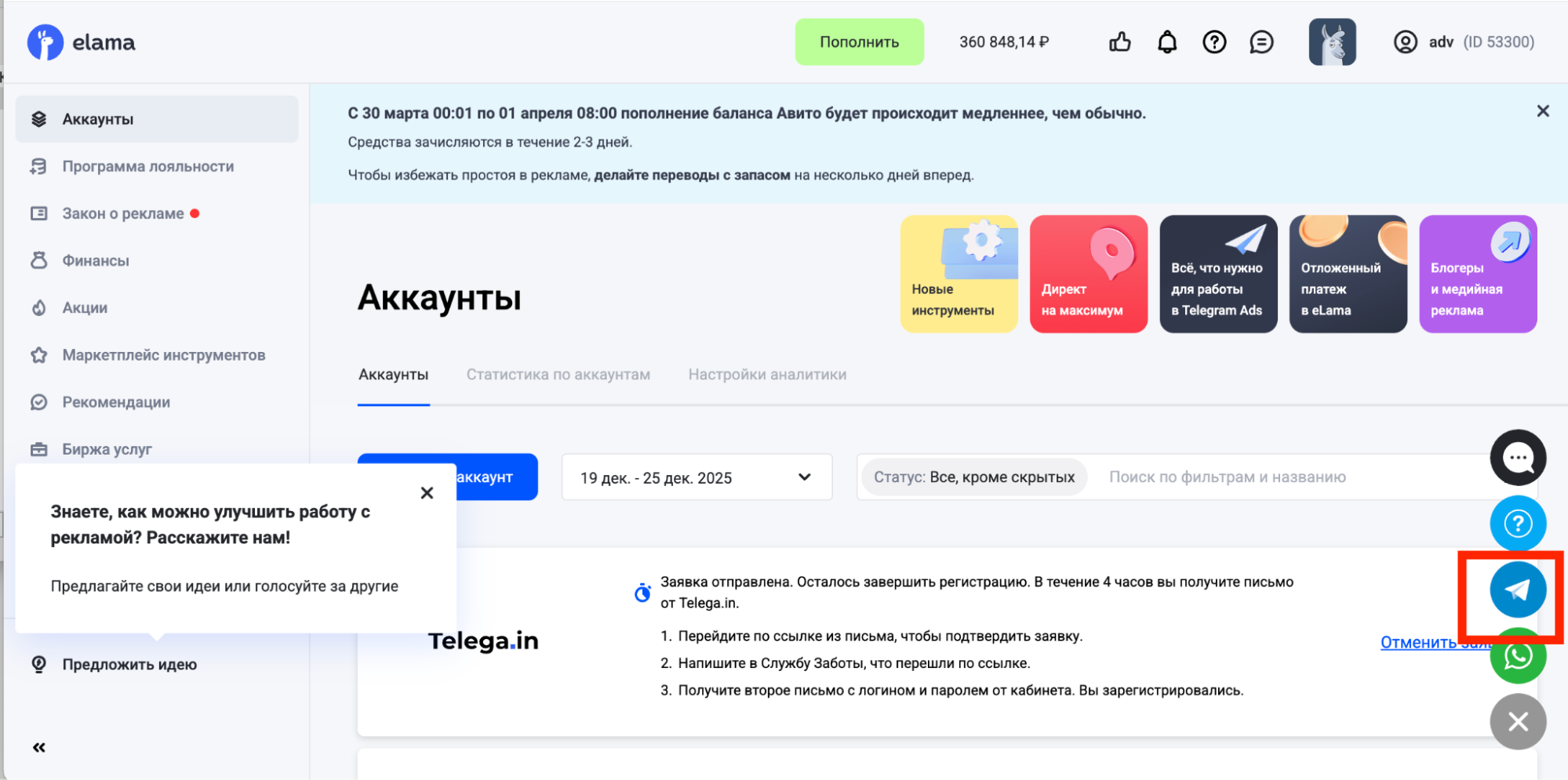Click the Telegram floating contact button
This screenshot has height=780, width=1568.
tap(1517, 590)
